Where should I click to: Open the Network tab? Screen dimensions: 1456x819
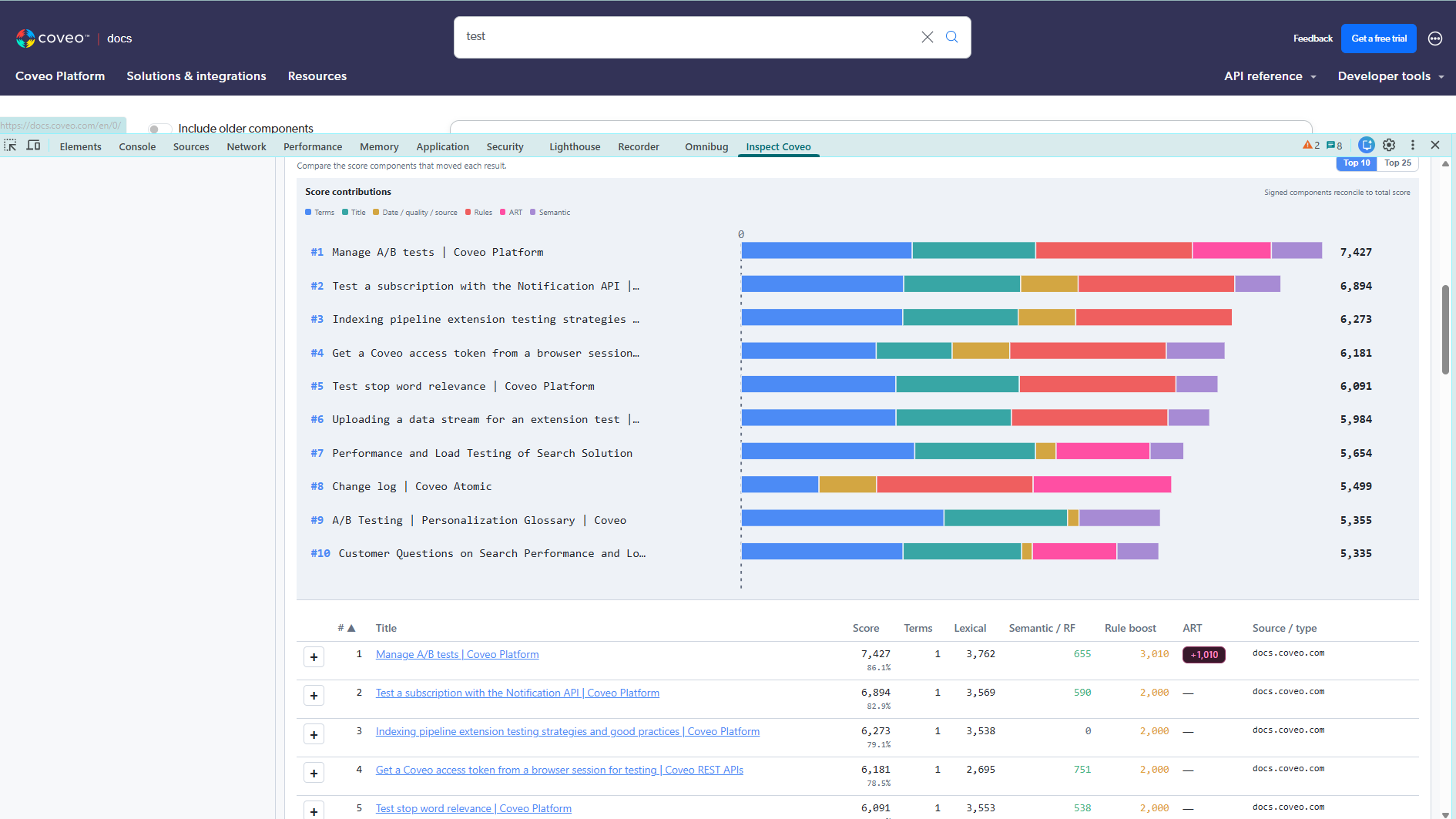coord(247,146)
